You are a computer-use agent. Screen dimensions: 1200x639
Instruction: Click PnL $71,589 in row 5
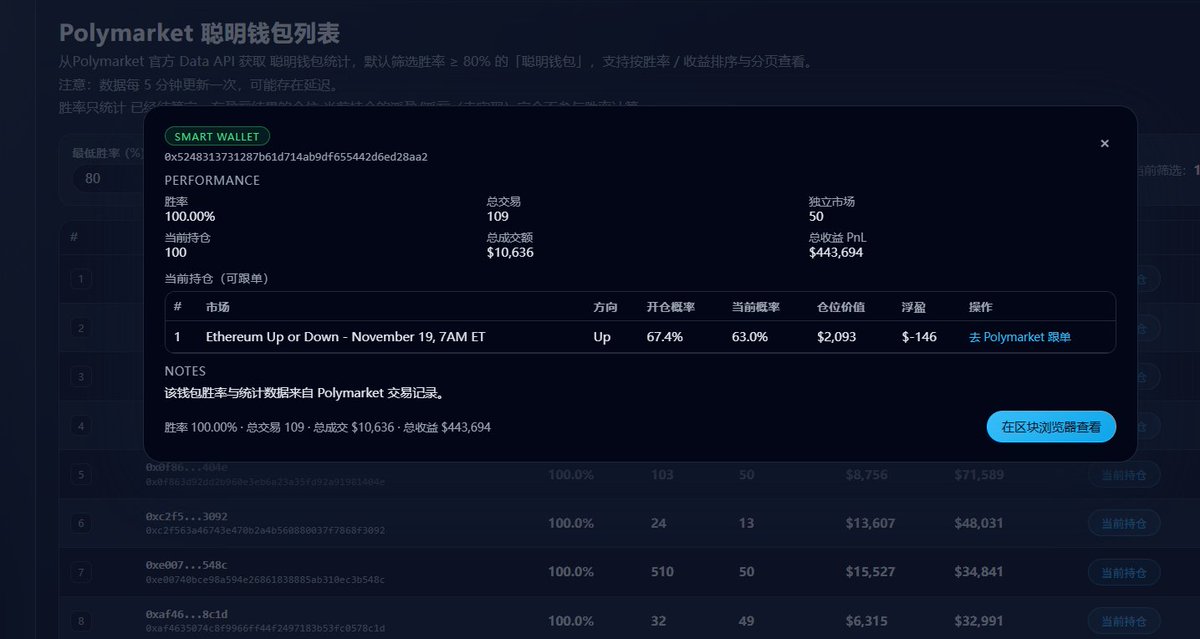(979, 474)
